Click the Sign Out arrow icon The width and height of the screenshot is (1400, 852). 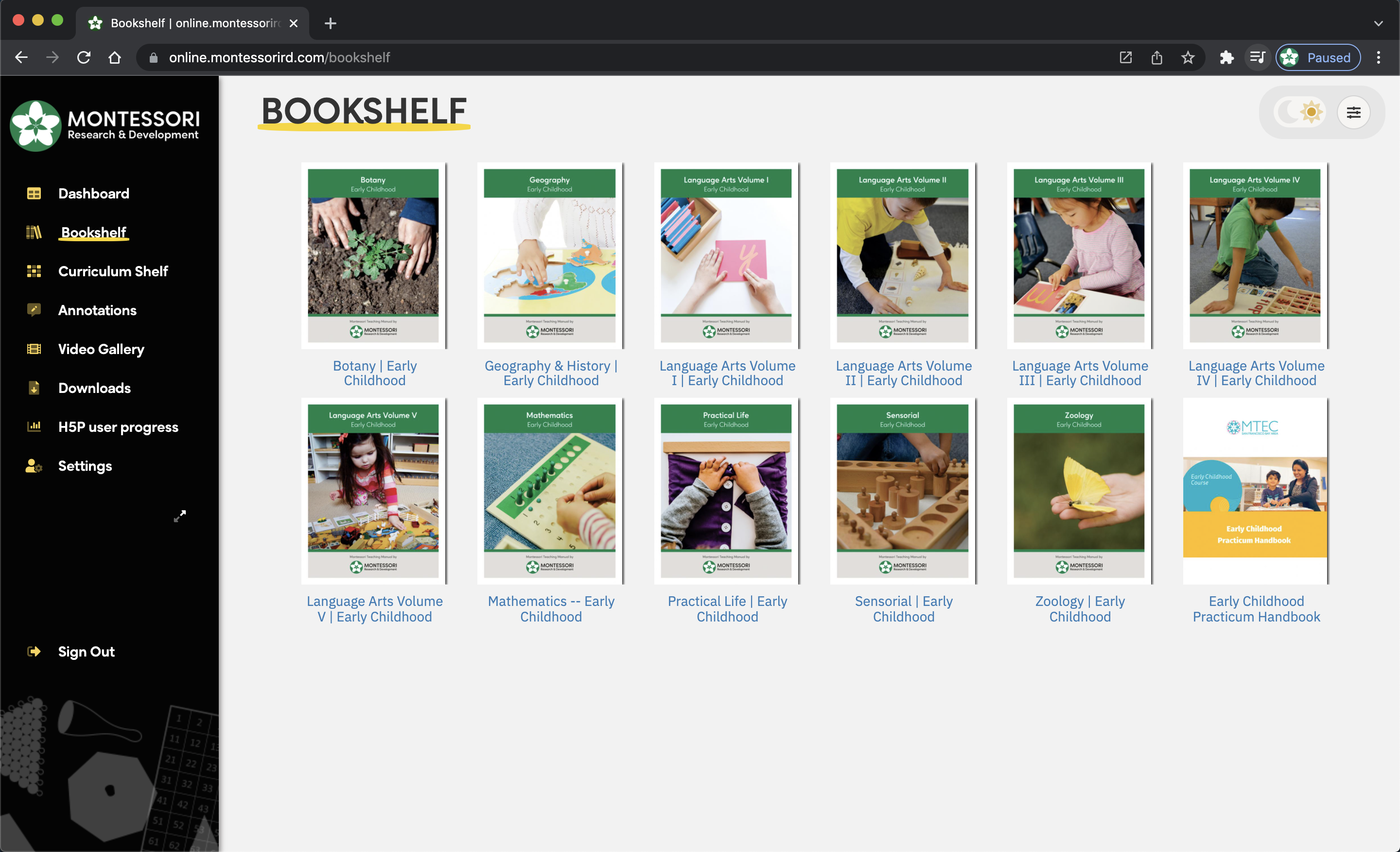click(x=34, y=651)
